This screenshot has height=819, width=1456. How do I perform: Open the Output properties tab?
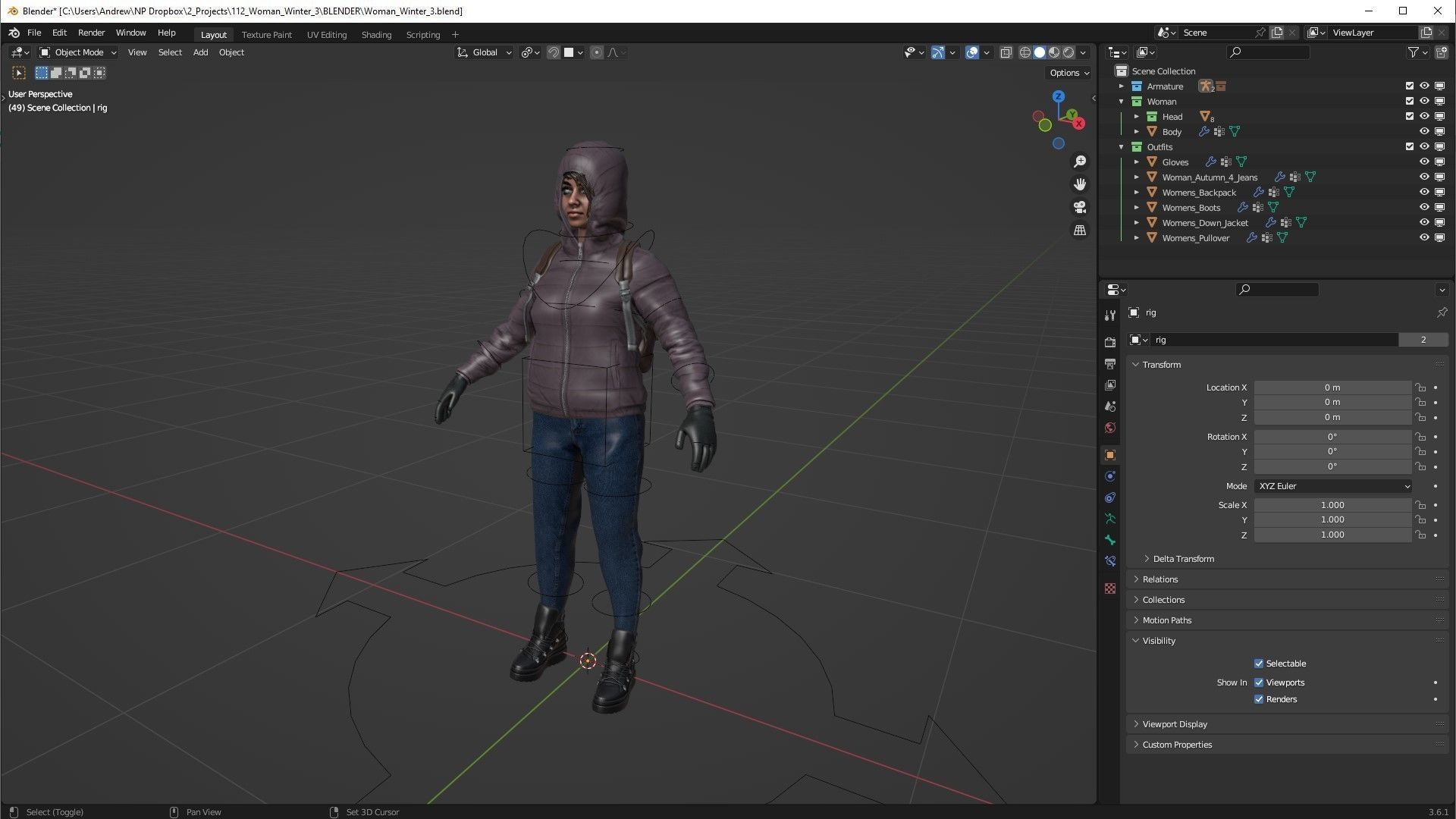coord(1110,364)
